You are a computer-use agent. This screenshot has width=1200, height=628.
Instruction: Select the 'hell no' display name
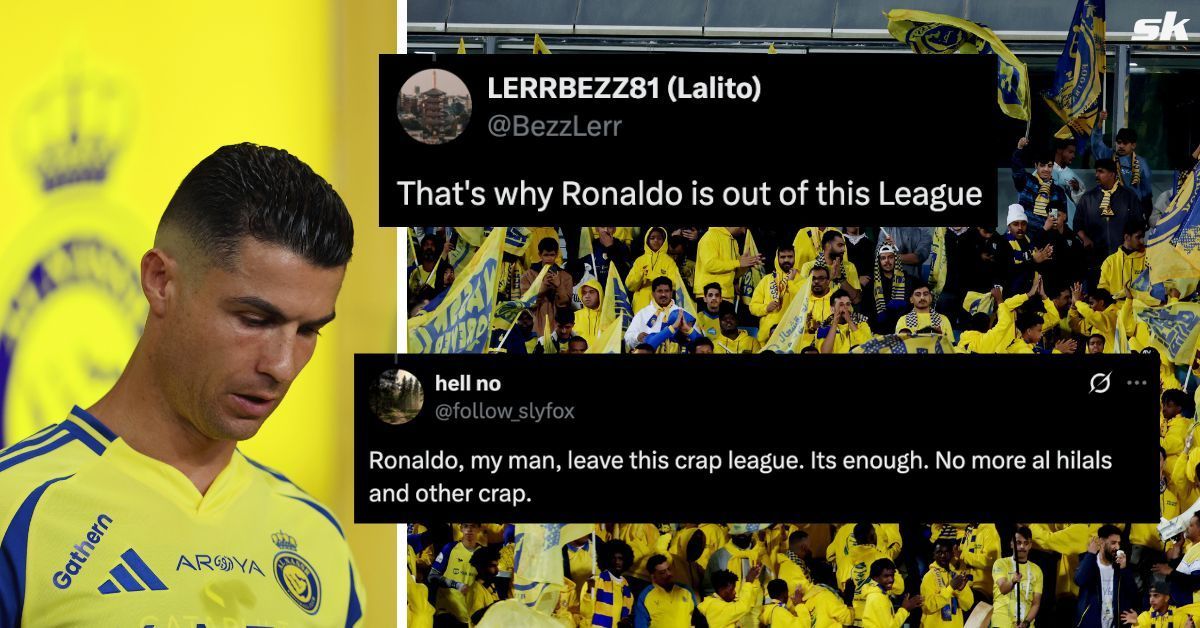(x=469, y=383)
